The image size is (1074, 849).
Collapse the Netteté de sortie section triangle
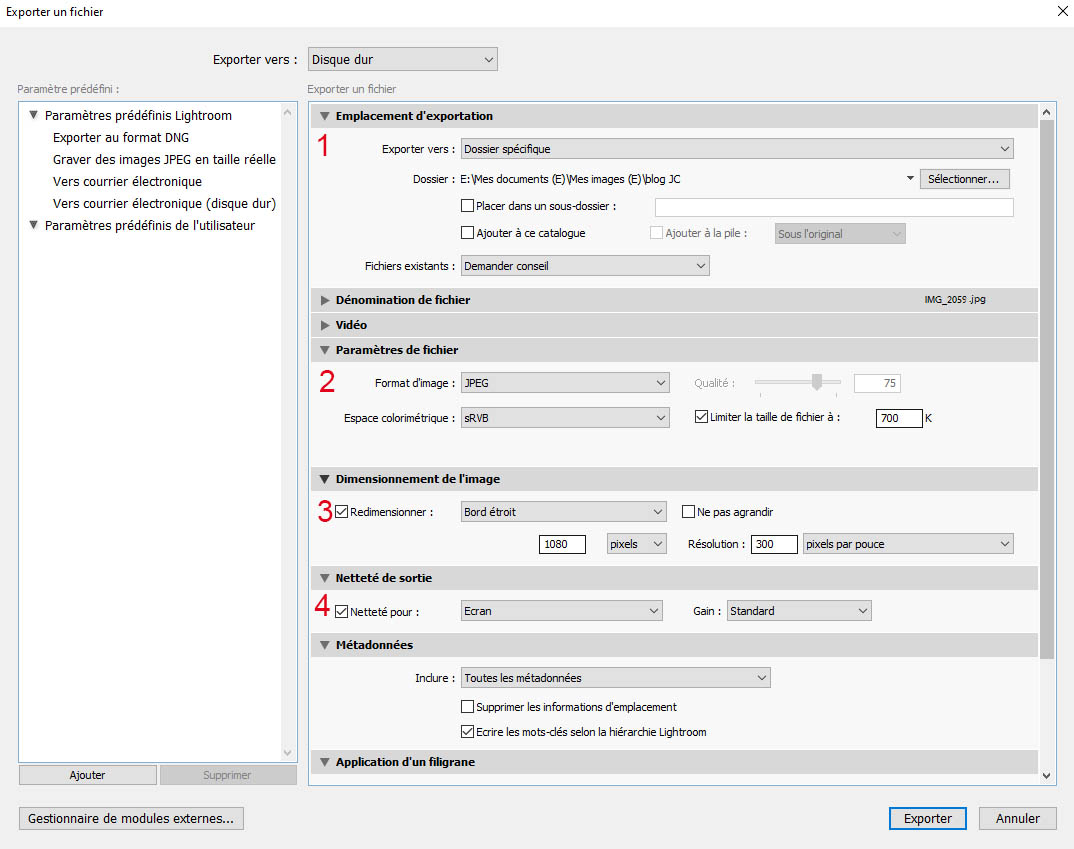[x=324, y=578]
